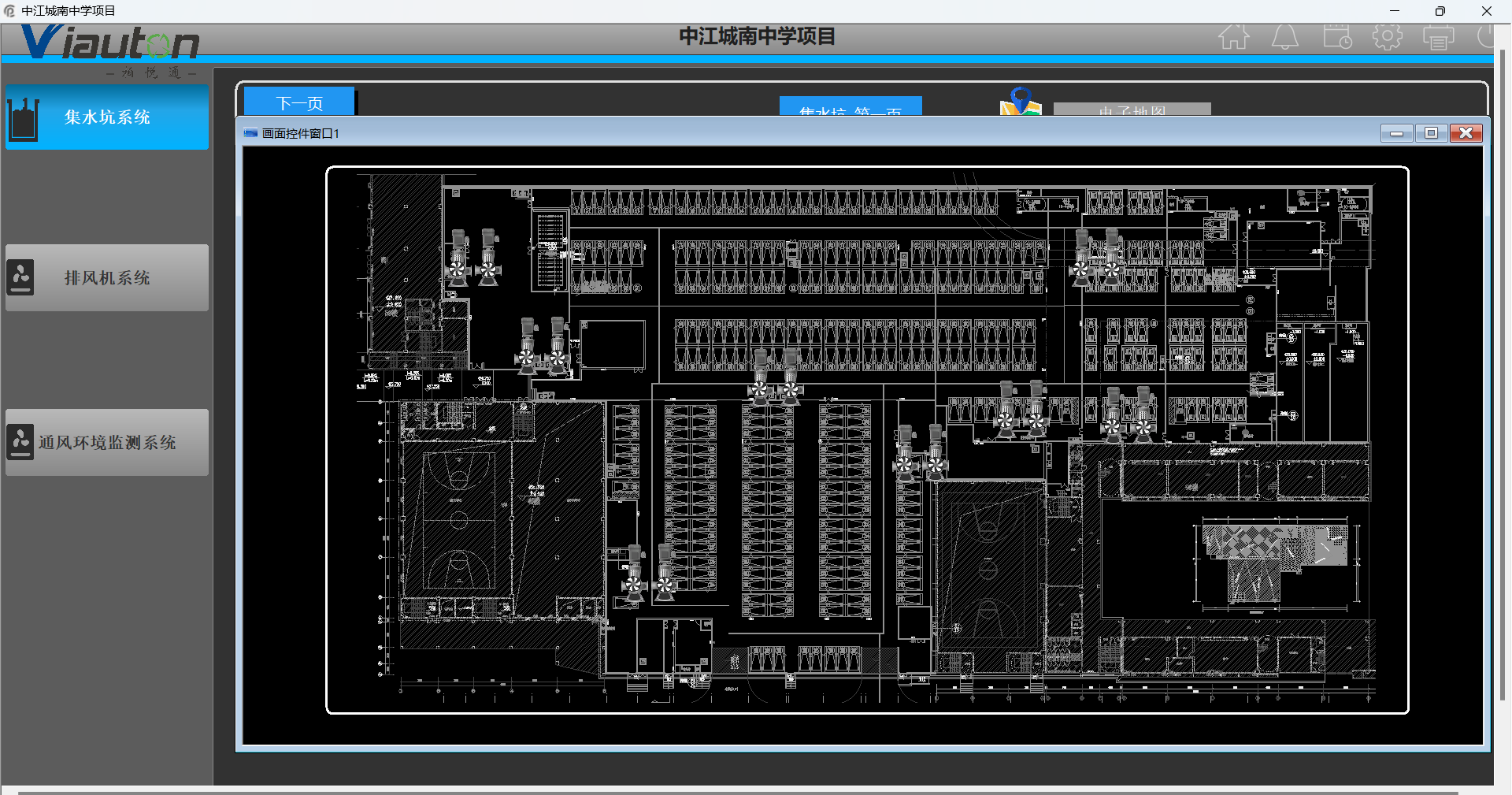Maximize the 画面控件窗口1 inner window
This screenshot has width=1512, height=795.
pyautogui.click(x=1431, y=133)
